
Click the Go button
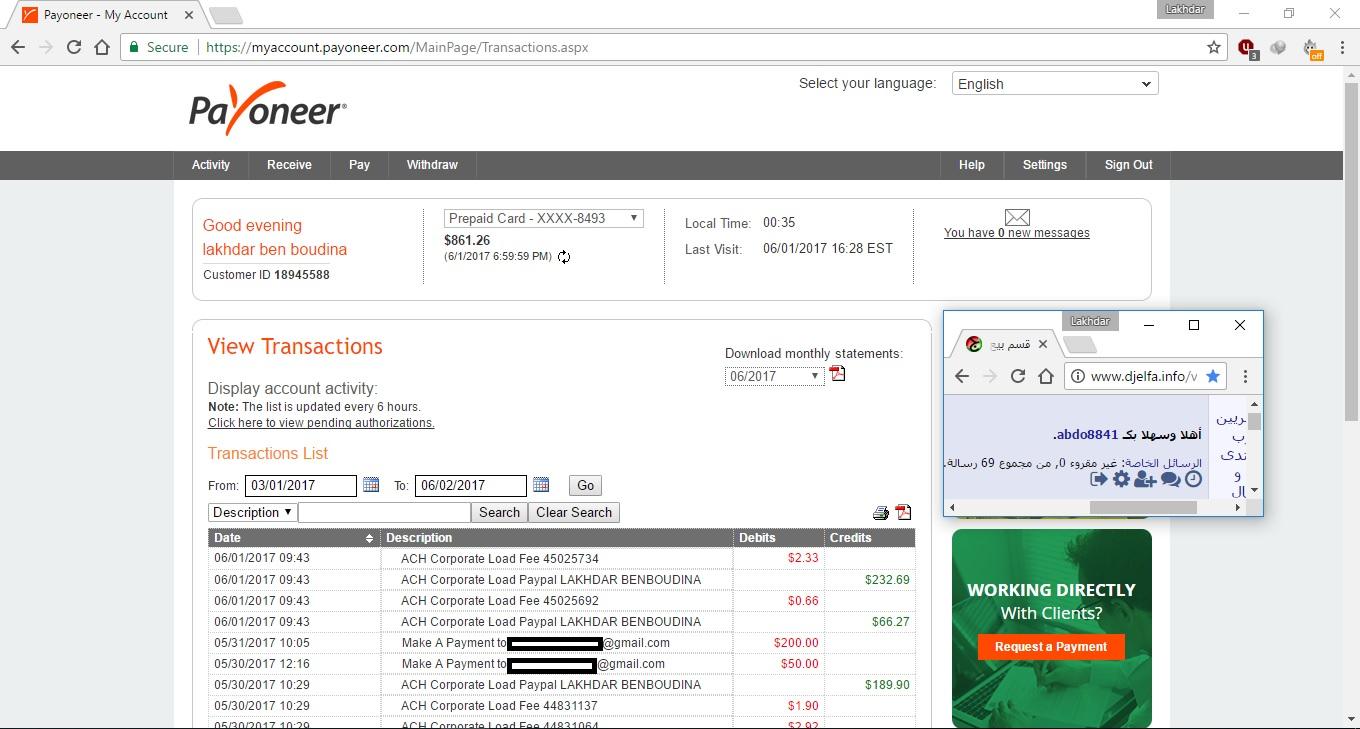(x=585, y=485)
